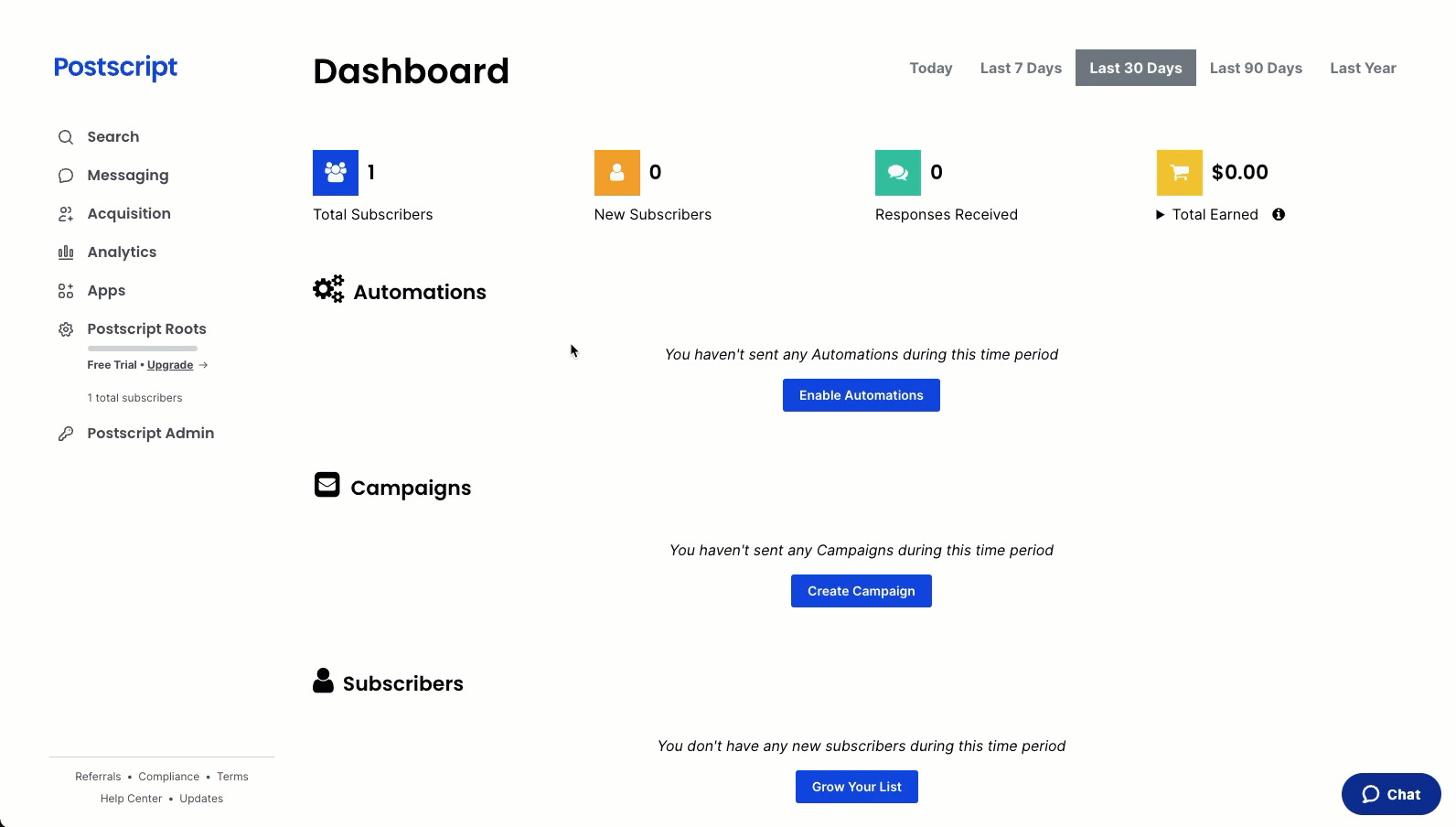
Task: Click the Create Campaign button
Action: click(861, 591)
